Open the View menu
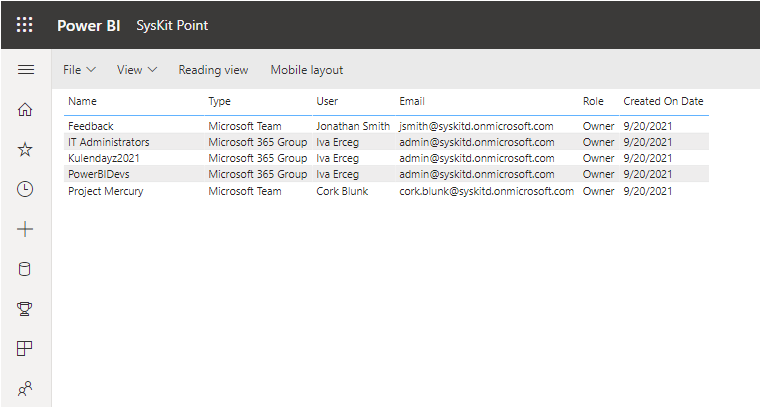Viewport: 760px width, 407px height. tap(137, 70)
